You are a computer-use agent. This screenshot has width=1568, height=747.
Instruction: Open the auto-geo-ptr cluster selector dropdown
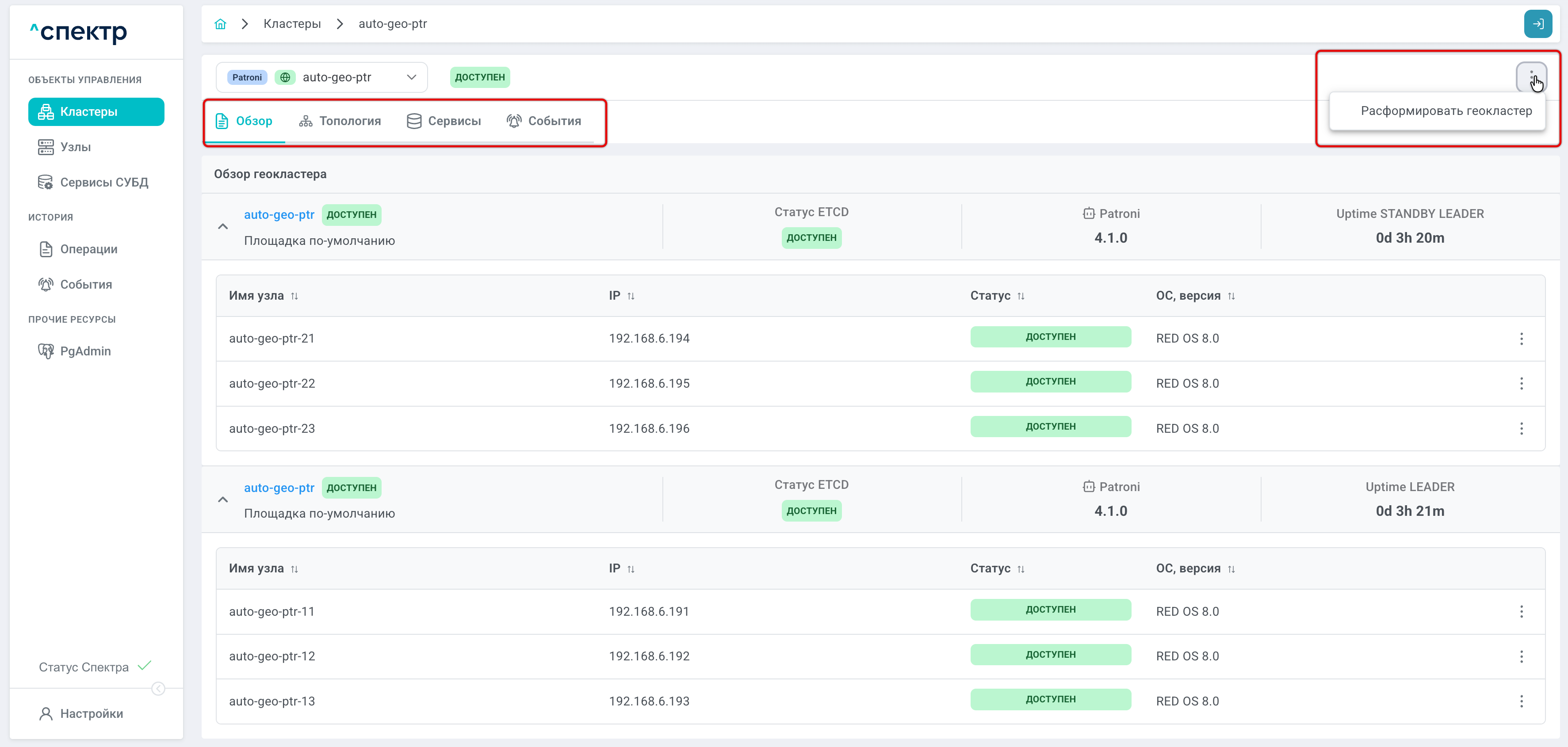pos(321,77)
